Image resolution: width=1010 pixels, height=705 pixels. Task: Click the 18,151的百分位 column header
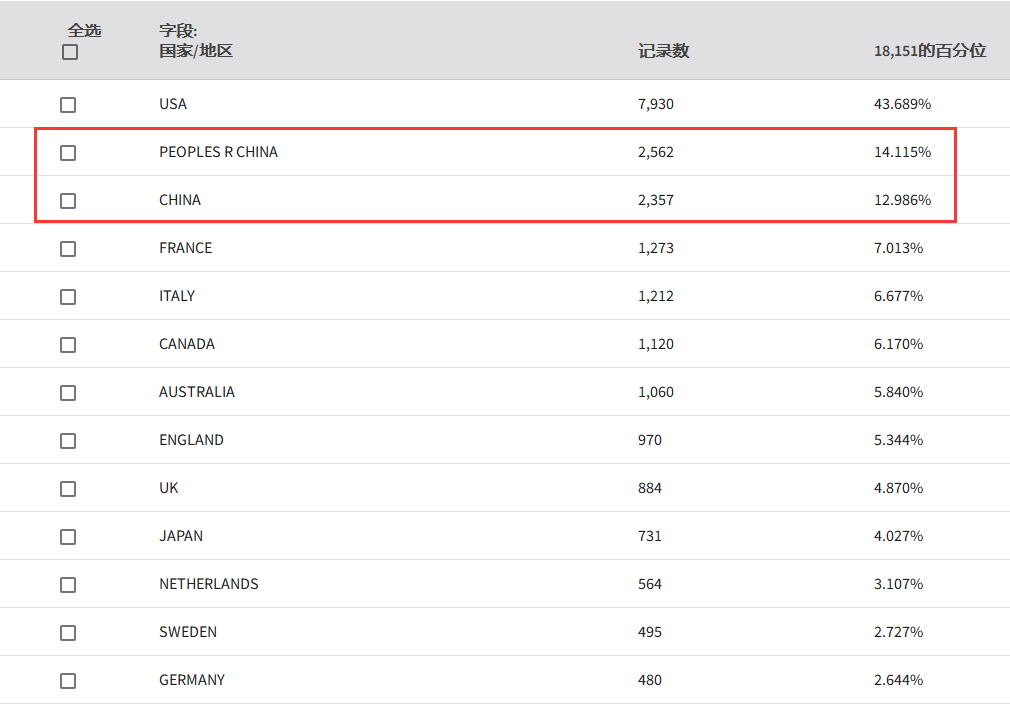coord(929,51)
